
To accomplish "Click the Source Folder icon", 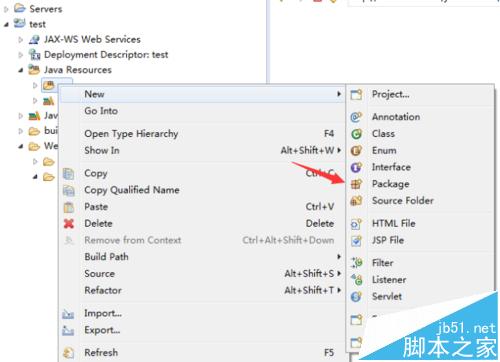I will pos(356,201).
